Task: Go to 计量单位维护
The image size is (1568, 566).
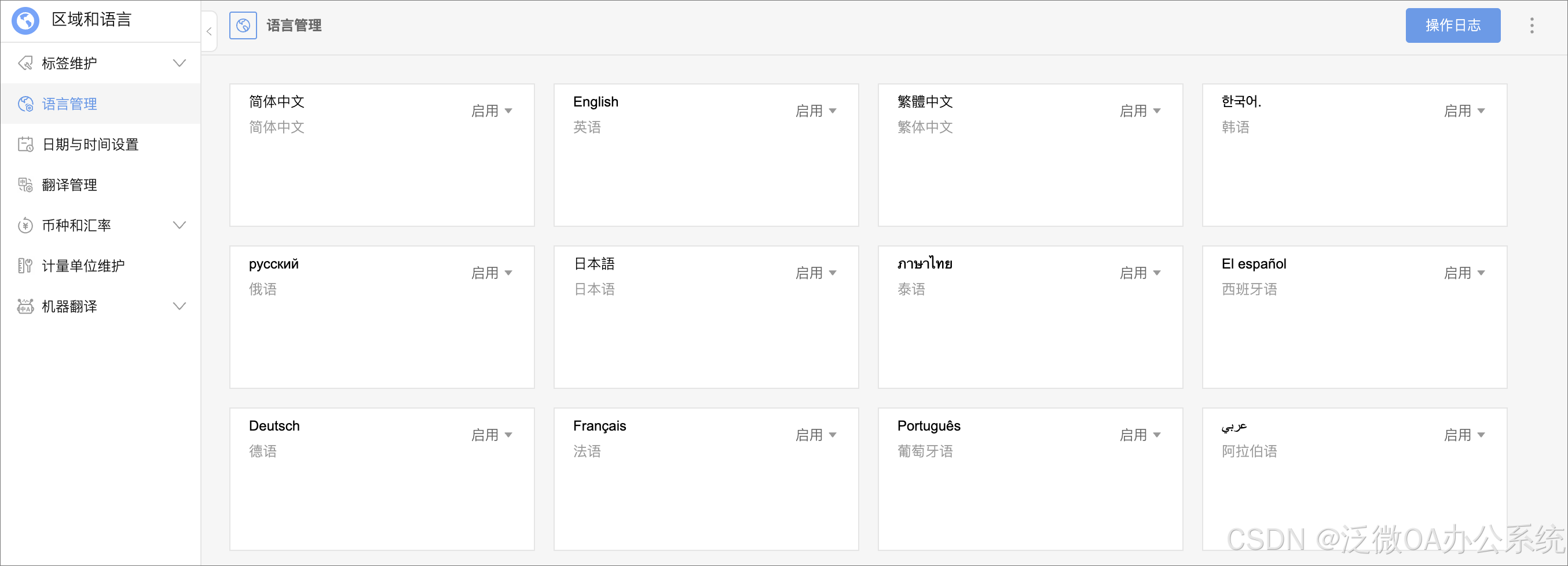Action: click(100, 266)
